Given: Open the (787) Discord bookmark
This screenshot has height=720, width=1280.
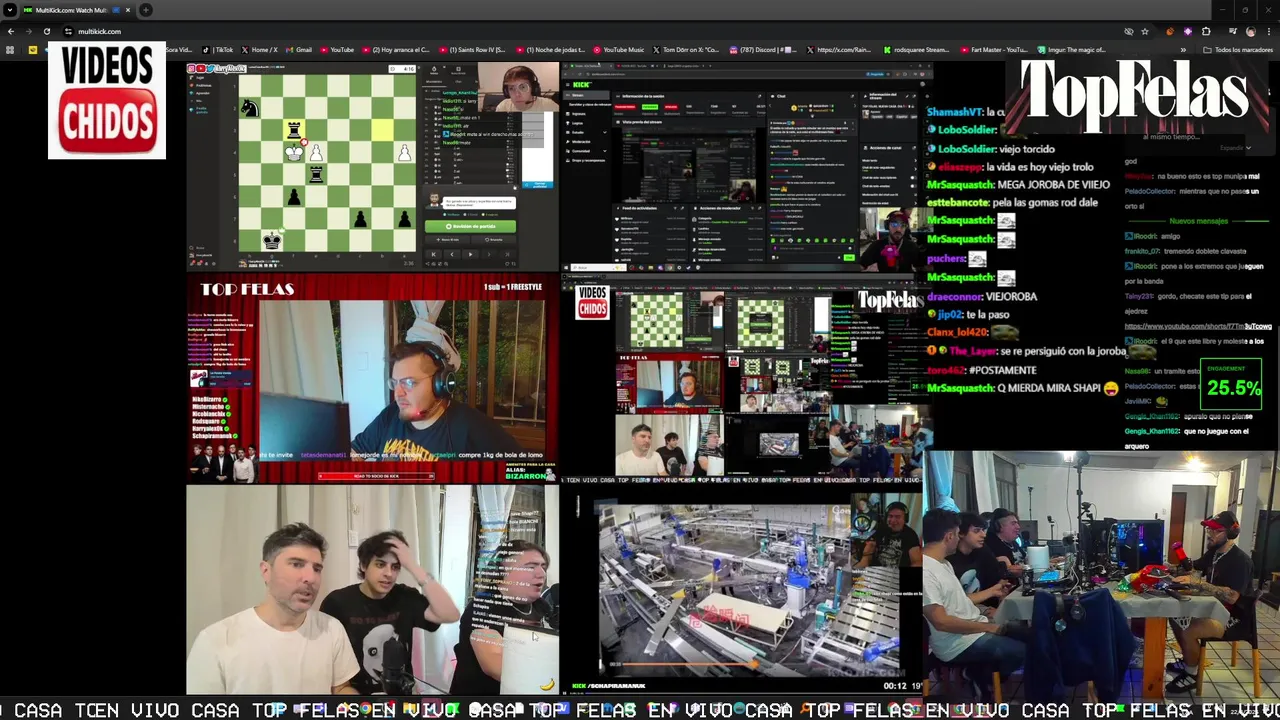Looking at the screenshot, I should point(763,50).
